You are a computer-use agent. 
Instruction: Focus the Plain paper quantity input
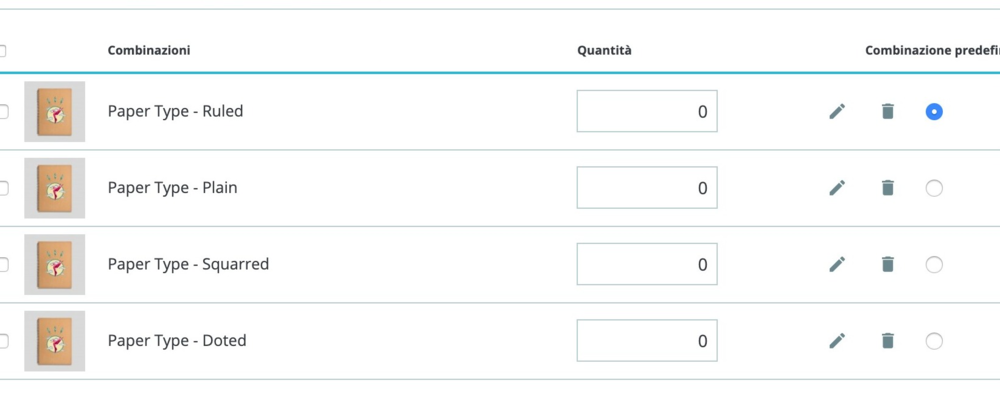(x=646, y=187)
